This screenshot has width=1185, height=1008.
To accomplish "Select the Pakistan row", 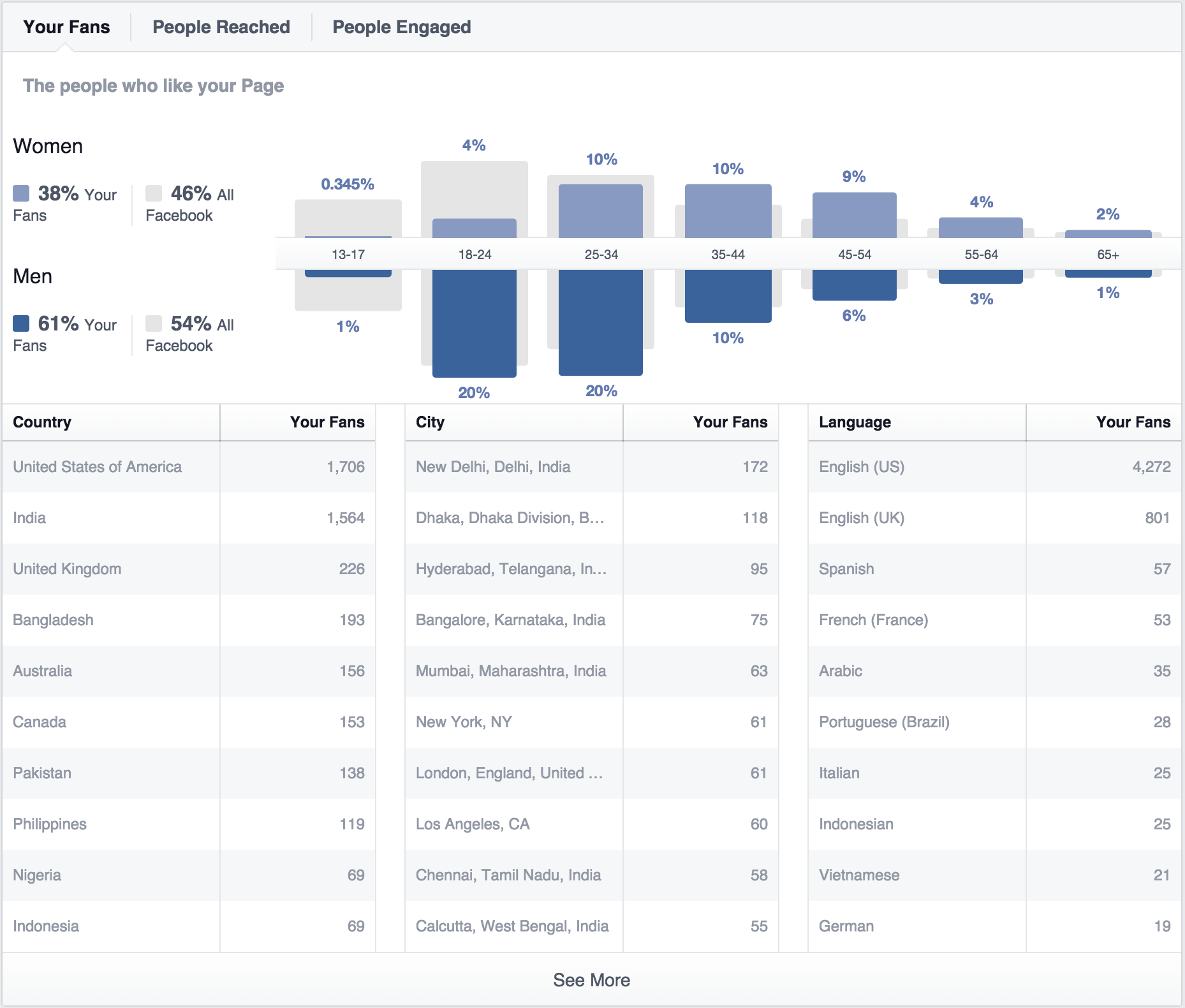I will pyautogui.click(x=189, y=773).
